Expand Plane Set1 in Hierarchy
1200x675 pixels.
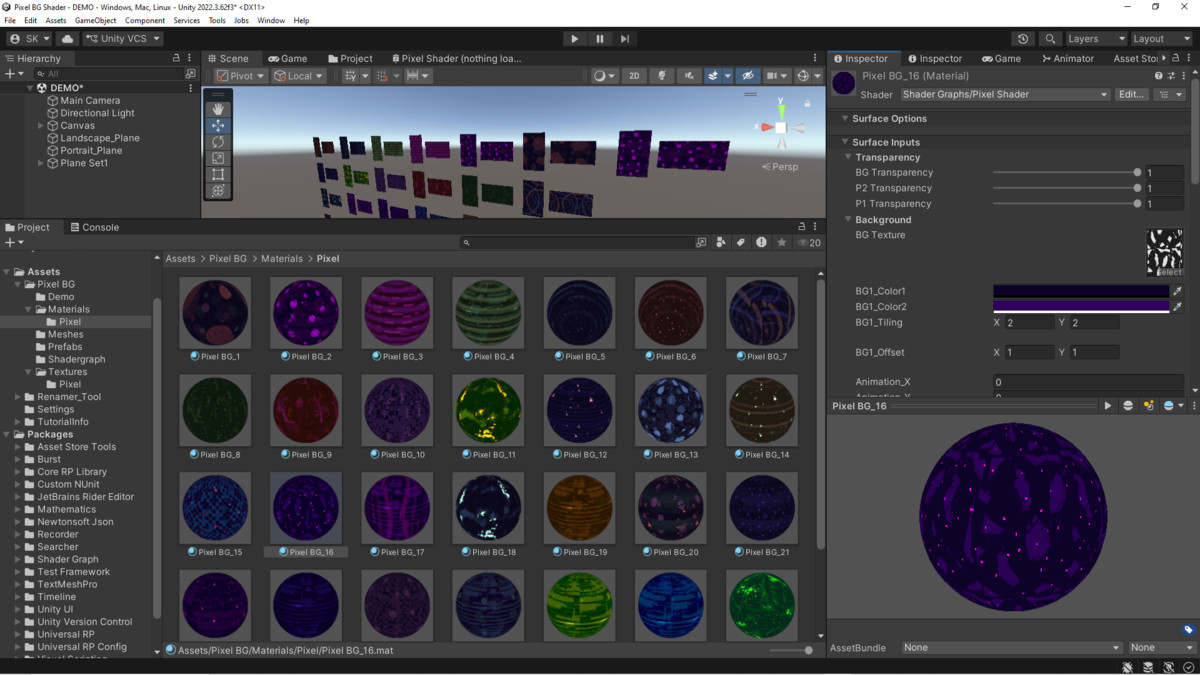tap(40, 163)
